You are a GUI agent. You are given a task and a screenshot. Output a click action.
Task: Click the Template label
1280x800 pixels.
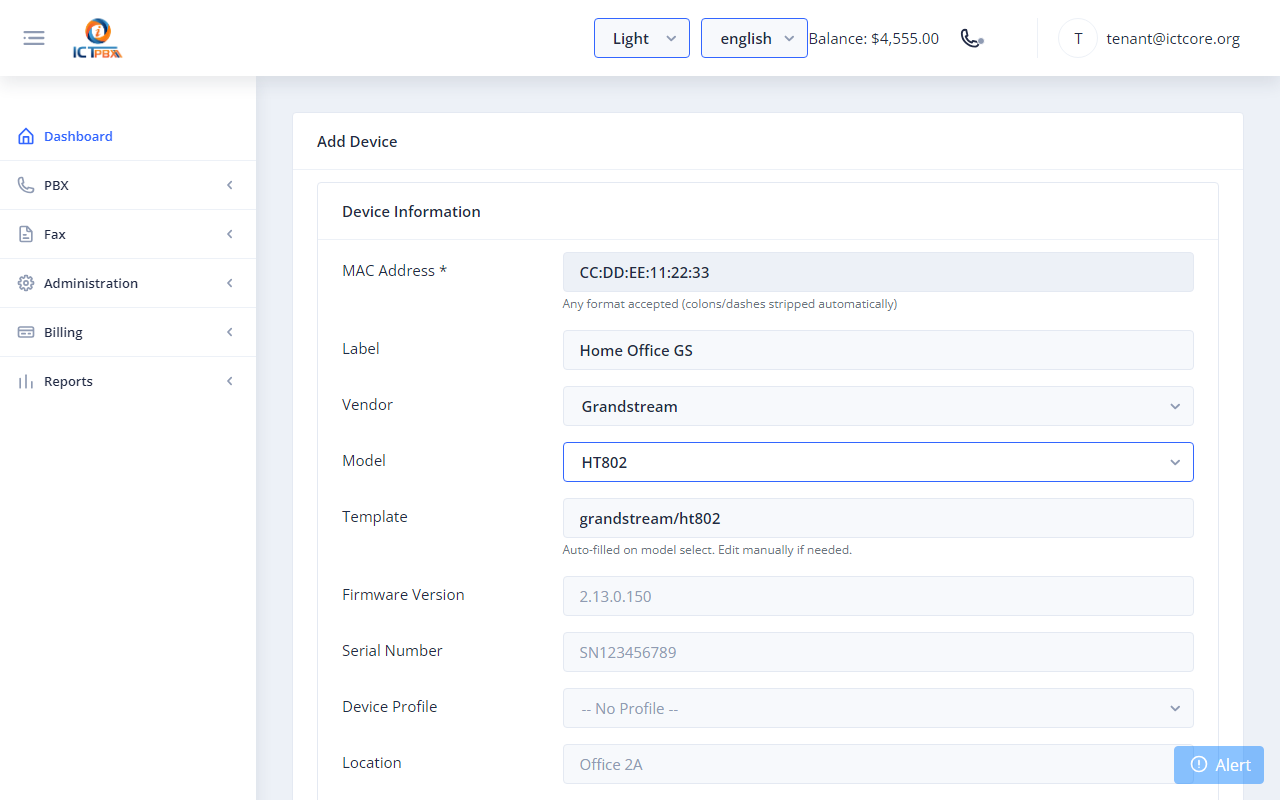pos(375,517)
